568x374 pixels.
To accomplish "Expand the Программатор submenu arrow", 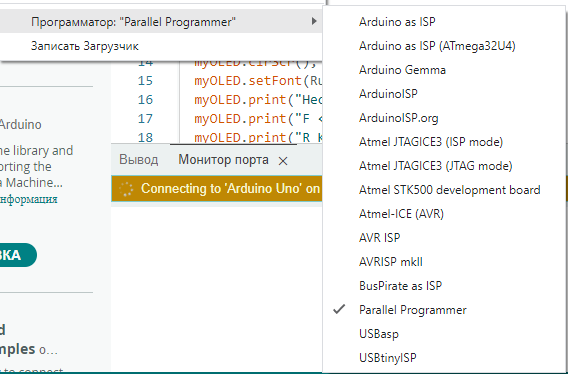I will (x=314, y=21).
